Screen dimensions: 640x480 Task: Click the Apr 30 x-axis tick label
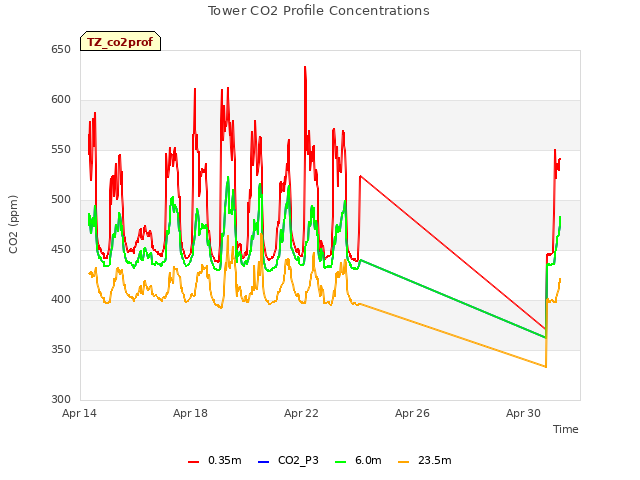[x=523, y=413]
